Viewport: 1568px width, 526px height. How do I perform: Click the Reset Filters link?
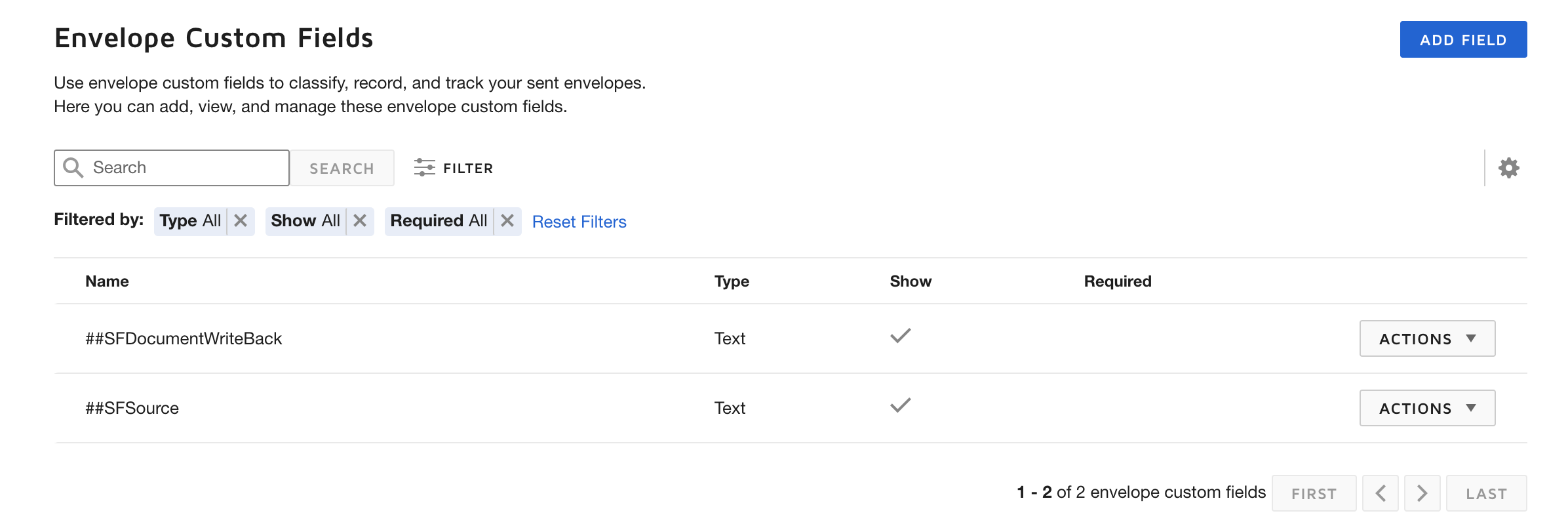point(579,222)
